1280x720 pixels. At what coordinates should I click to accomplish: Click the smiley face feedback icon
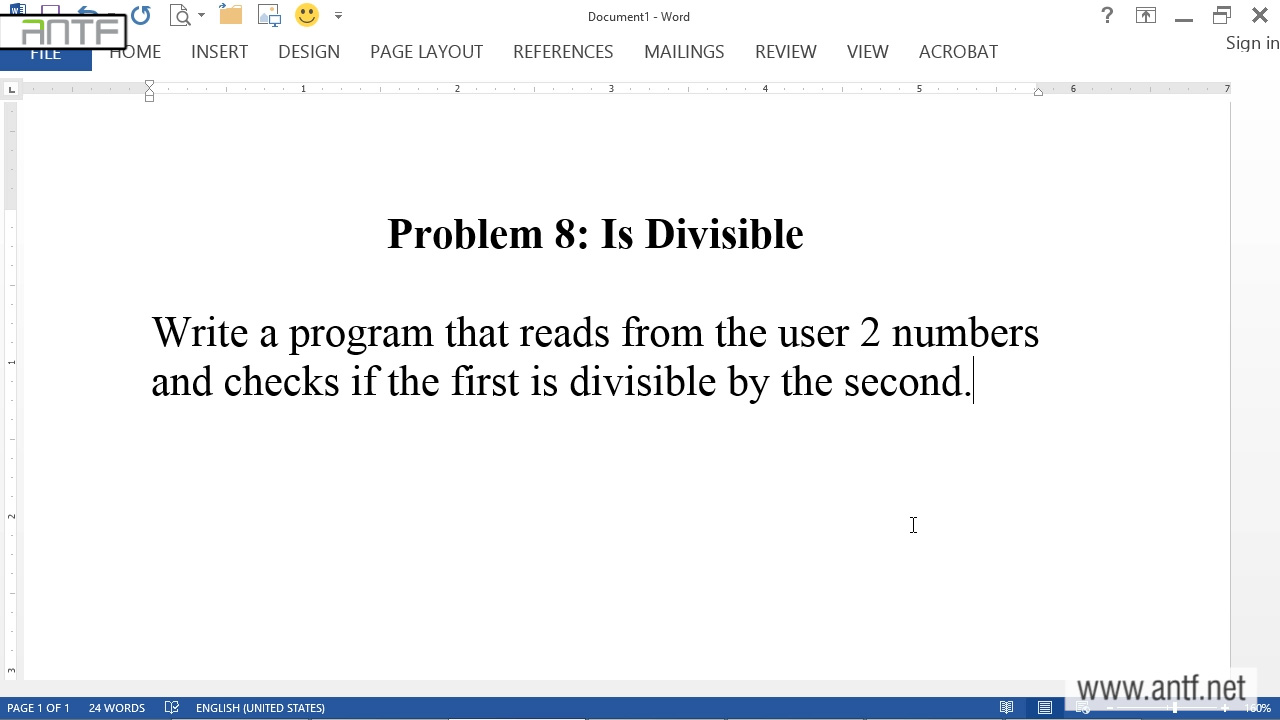click(307, 15)
